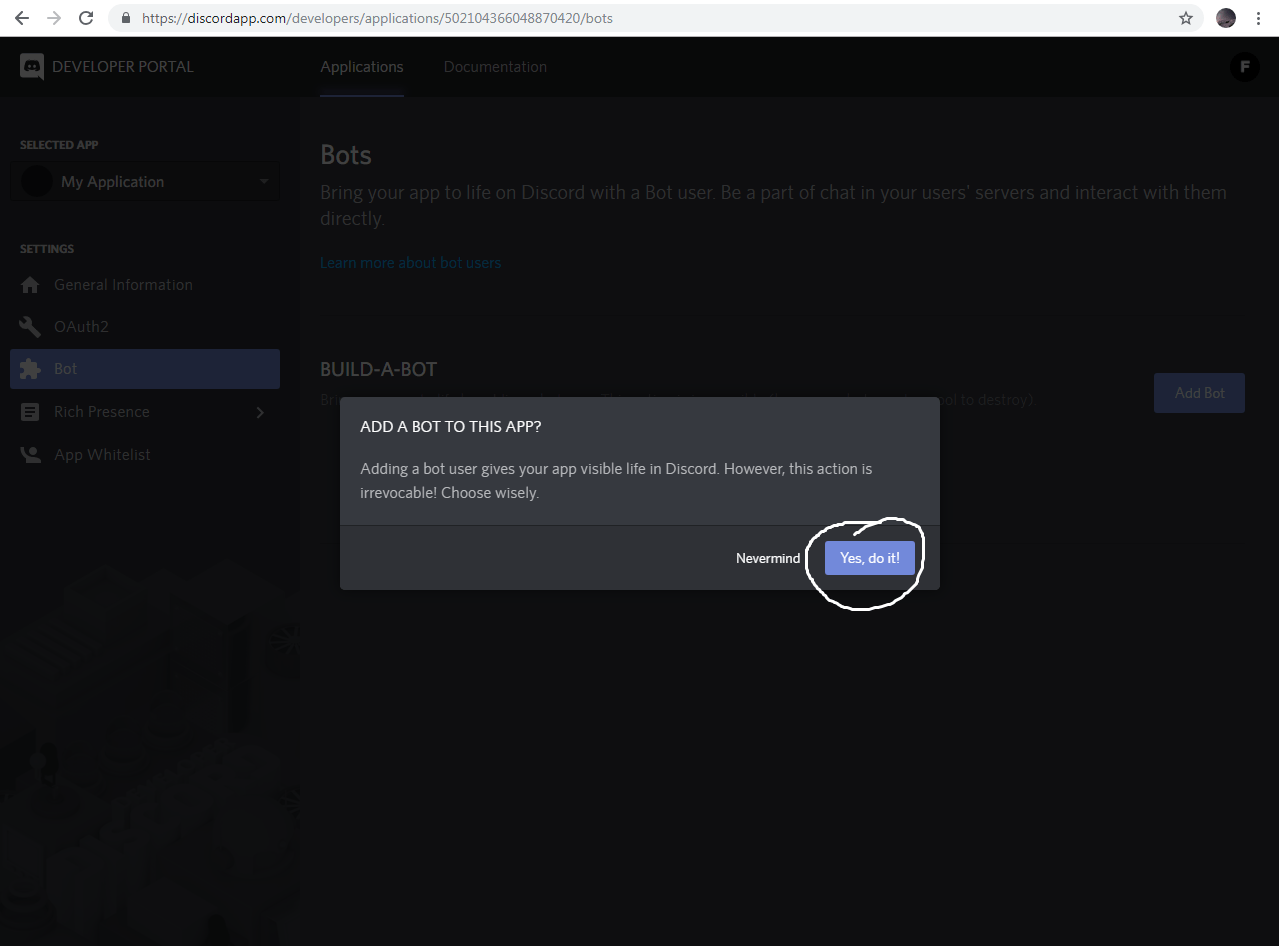Expand the Rich Presence chevron

260,412
